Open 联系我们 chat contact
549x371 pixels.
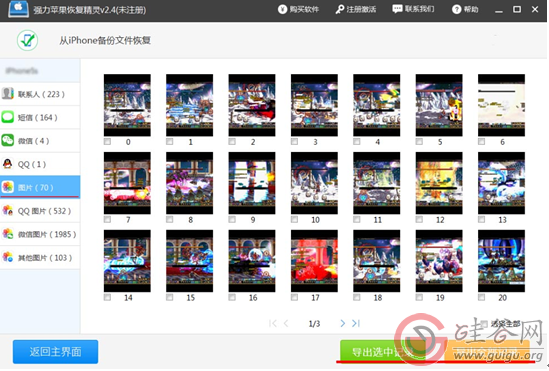[413, 9]
